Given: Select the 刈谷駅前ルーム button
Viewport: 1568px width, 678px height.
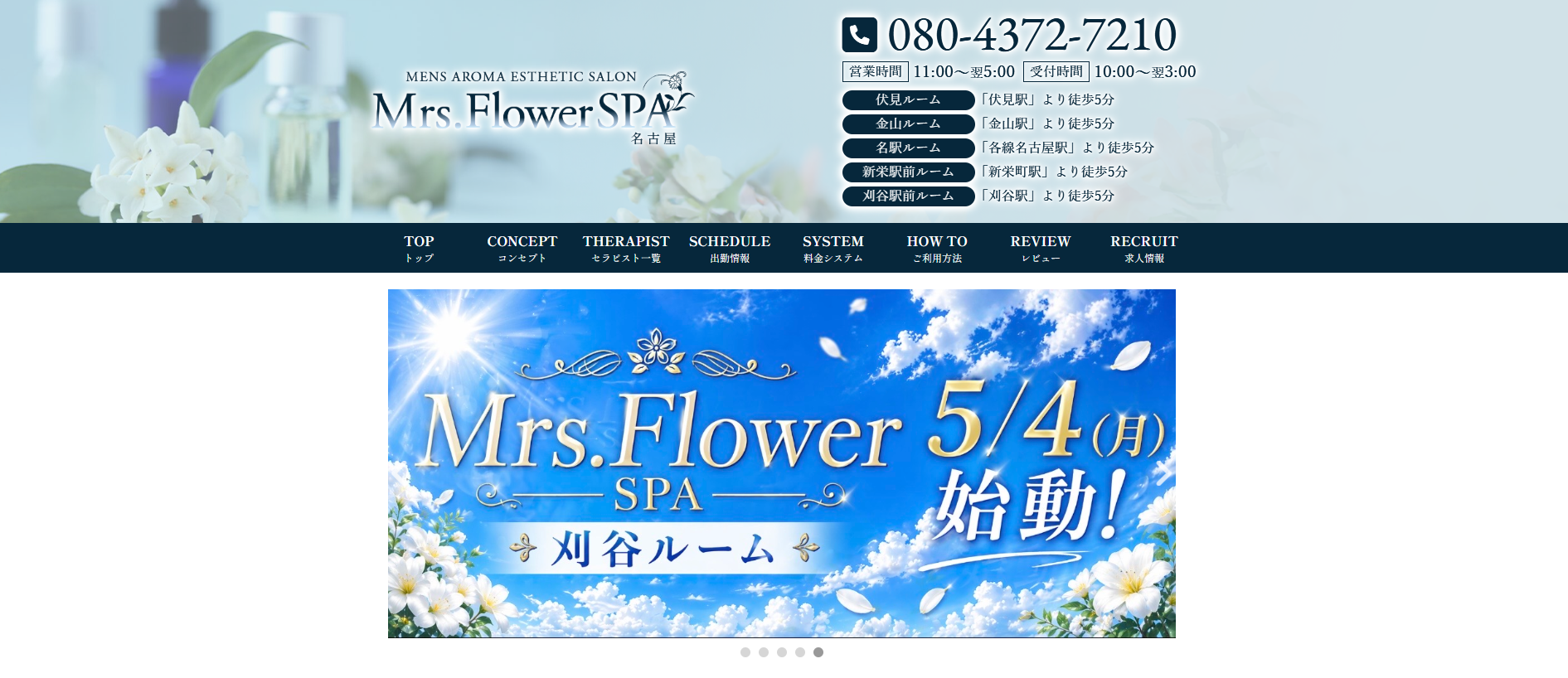Looking at the screenshot, I should coord(908,196).
